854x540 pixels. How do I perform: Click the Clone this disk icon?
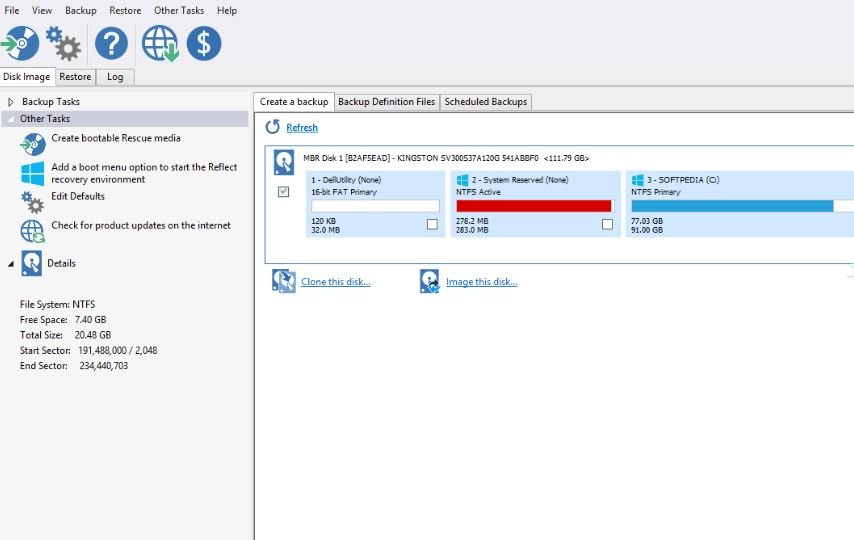(x=284, y=281)
